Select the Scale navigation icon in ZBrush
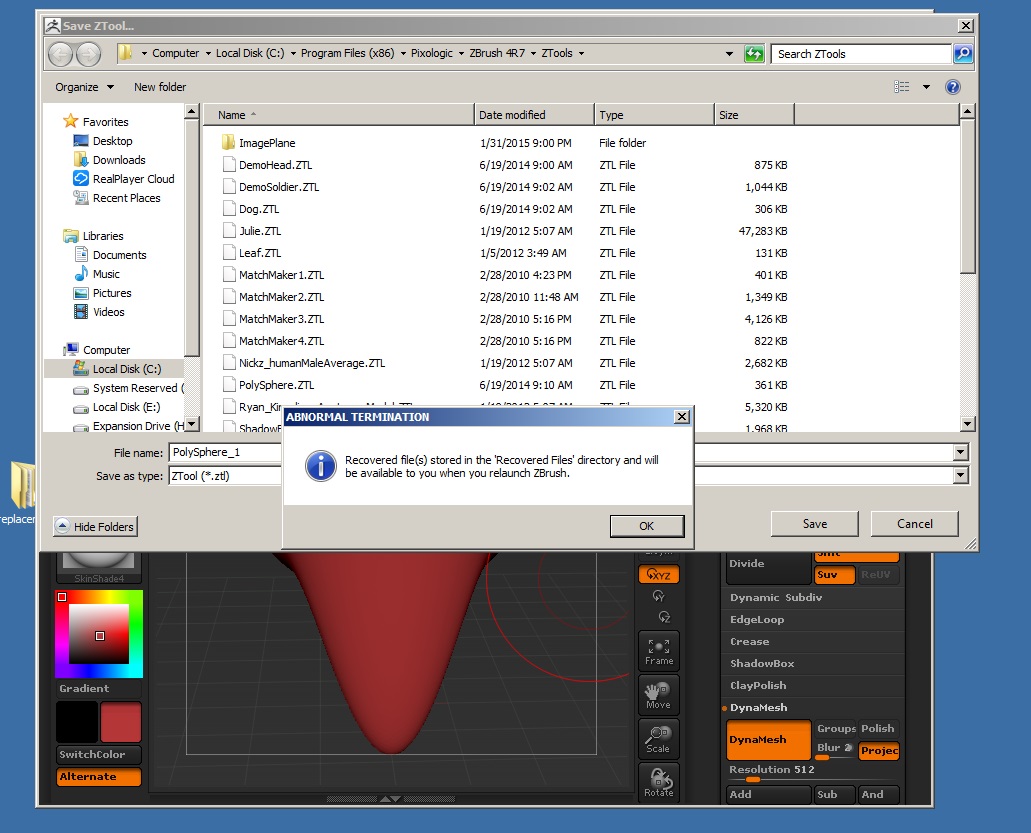Viewport: 1031px width, 833px height. pos(658,739)
